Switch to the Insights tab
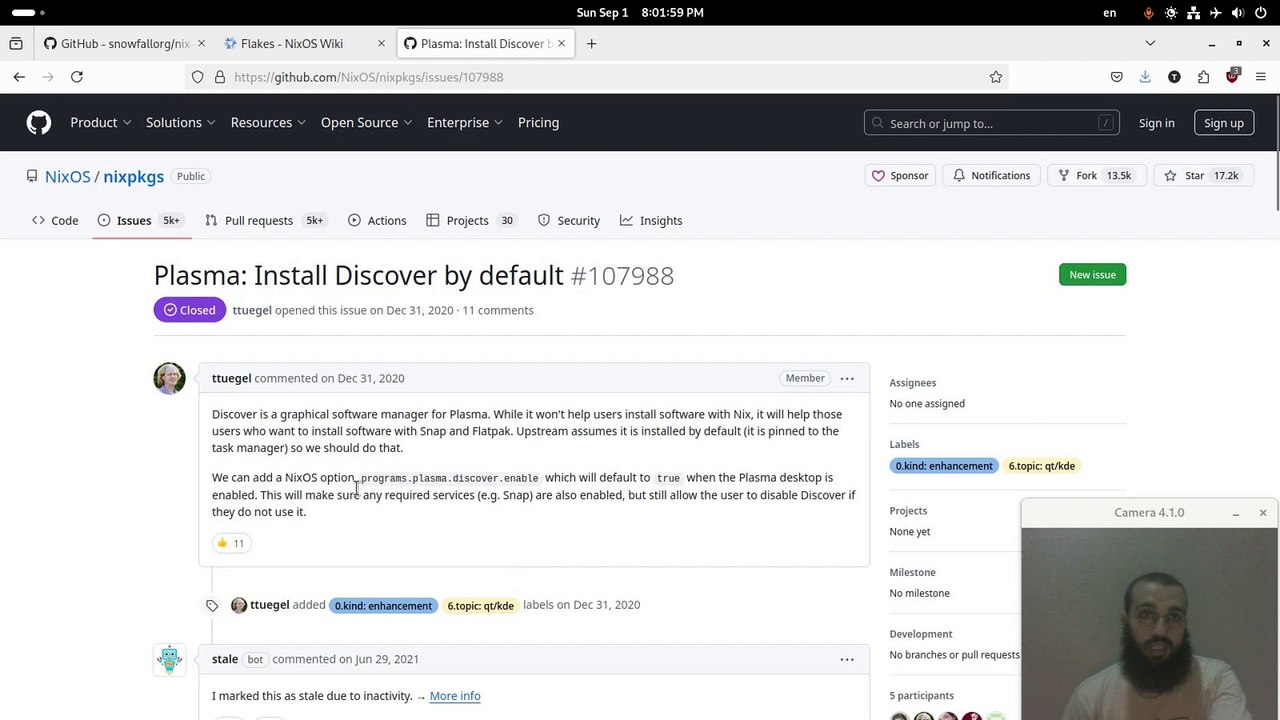 (651, 220)
